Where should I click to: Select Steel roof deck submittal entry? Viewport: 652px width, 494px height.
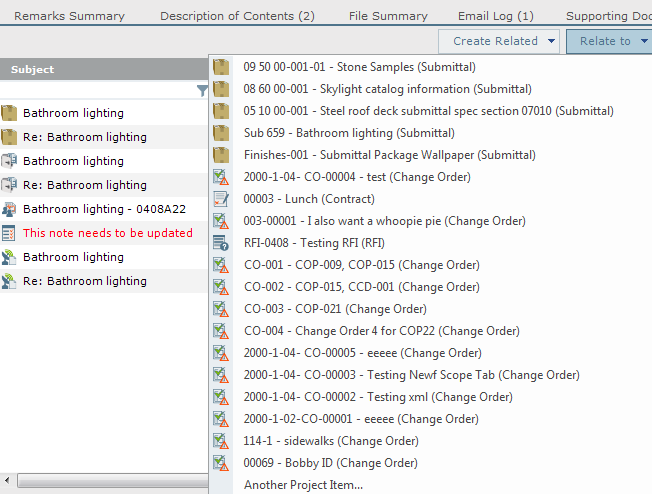(x=429, y=111)
